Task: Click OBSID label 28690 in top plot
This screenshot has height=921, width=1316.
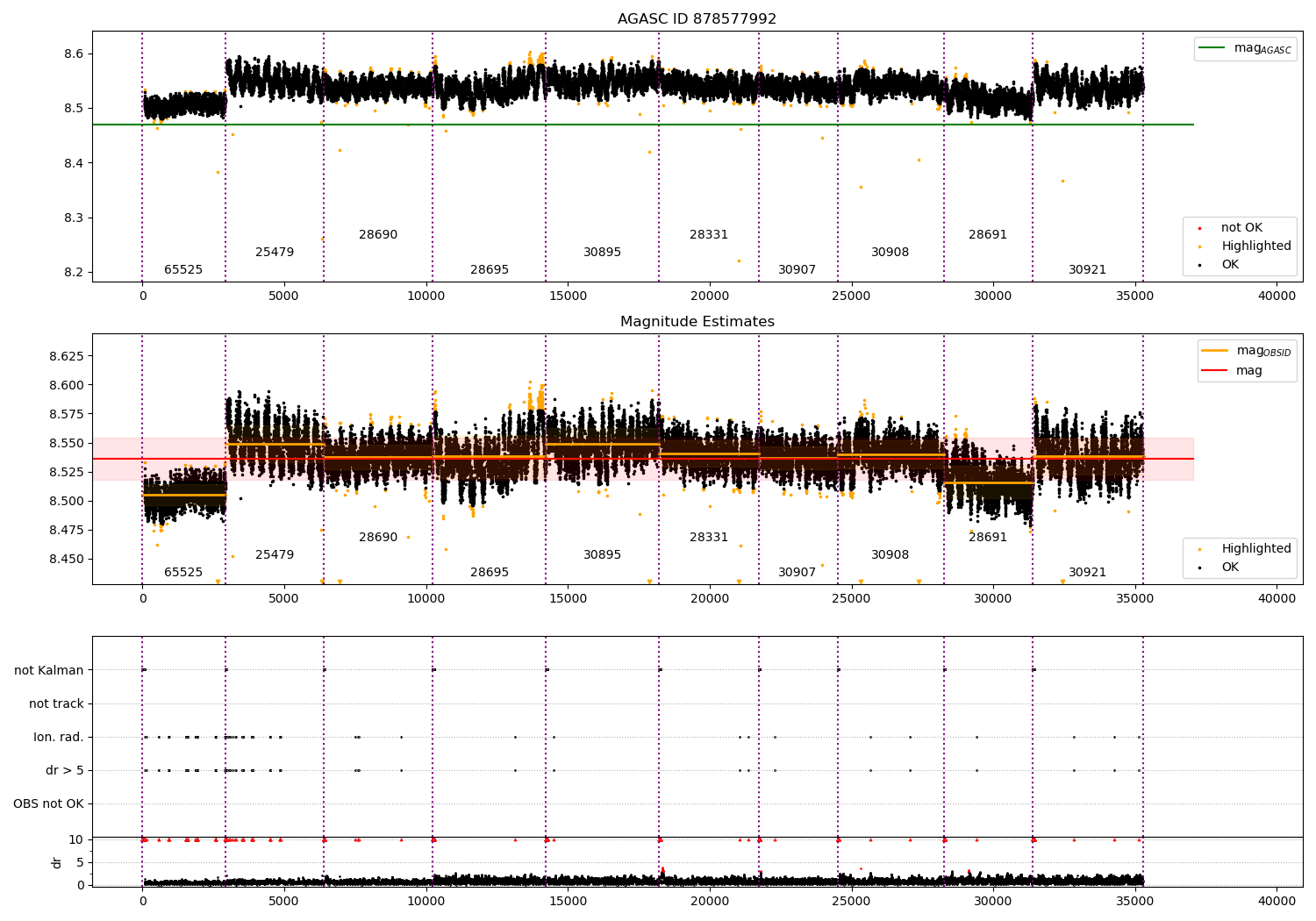Action: pos(378,235)
